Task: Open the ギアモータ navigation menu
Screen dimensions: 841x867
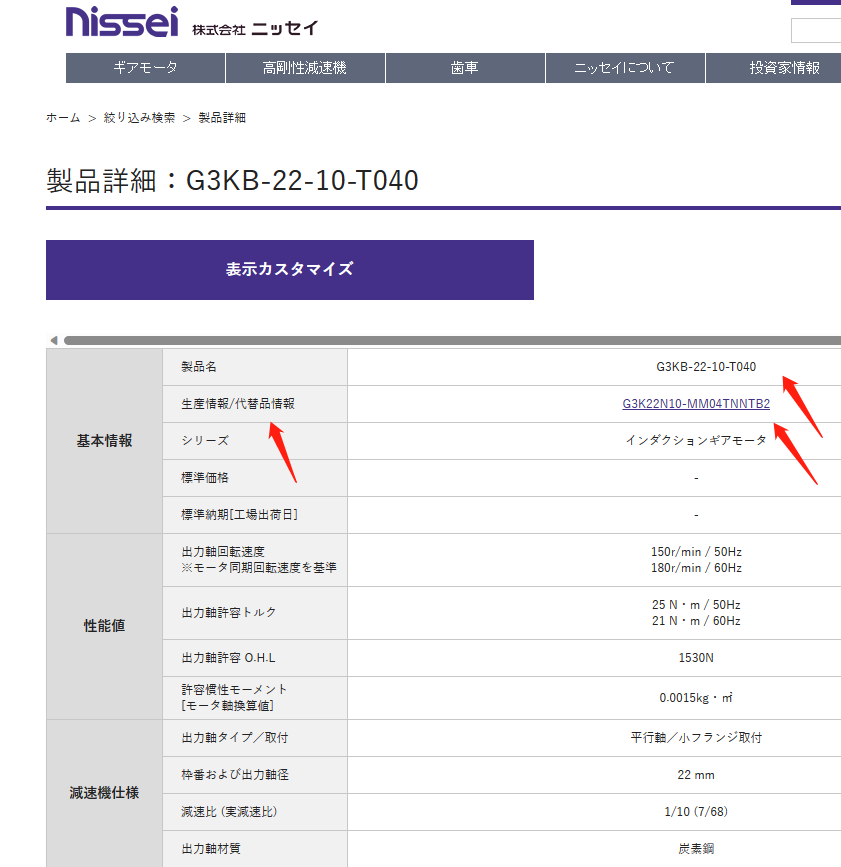Action: pyautogui.click(x=145, y=68)
